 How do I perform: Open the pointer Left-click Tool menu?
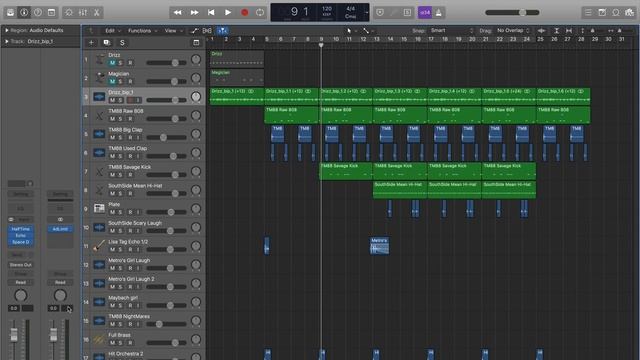351,31
